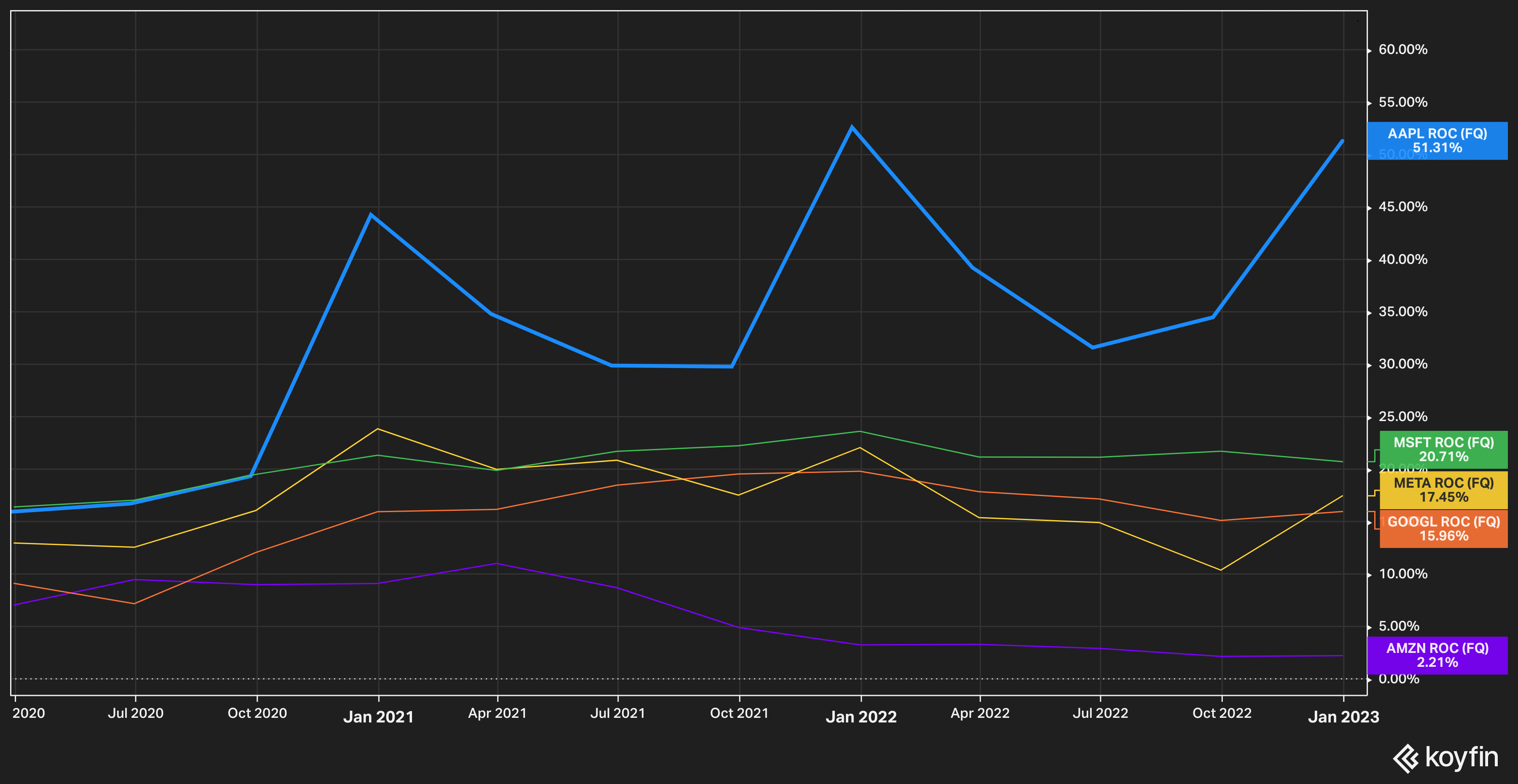Click the 10.00% y-axis label
Viewport: 1518px width, 784px height.
coord(1402,574)
